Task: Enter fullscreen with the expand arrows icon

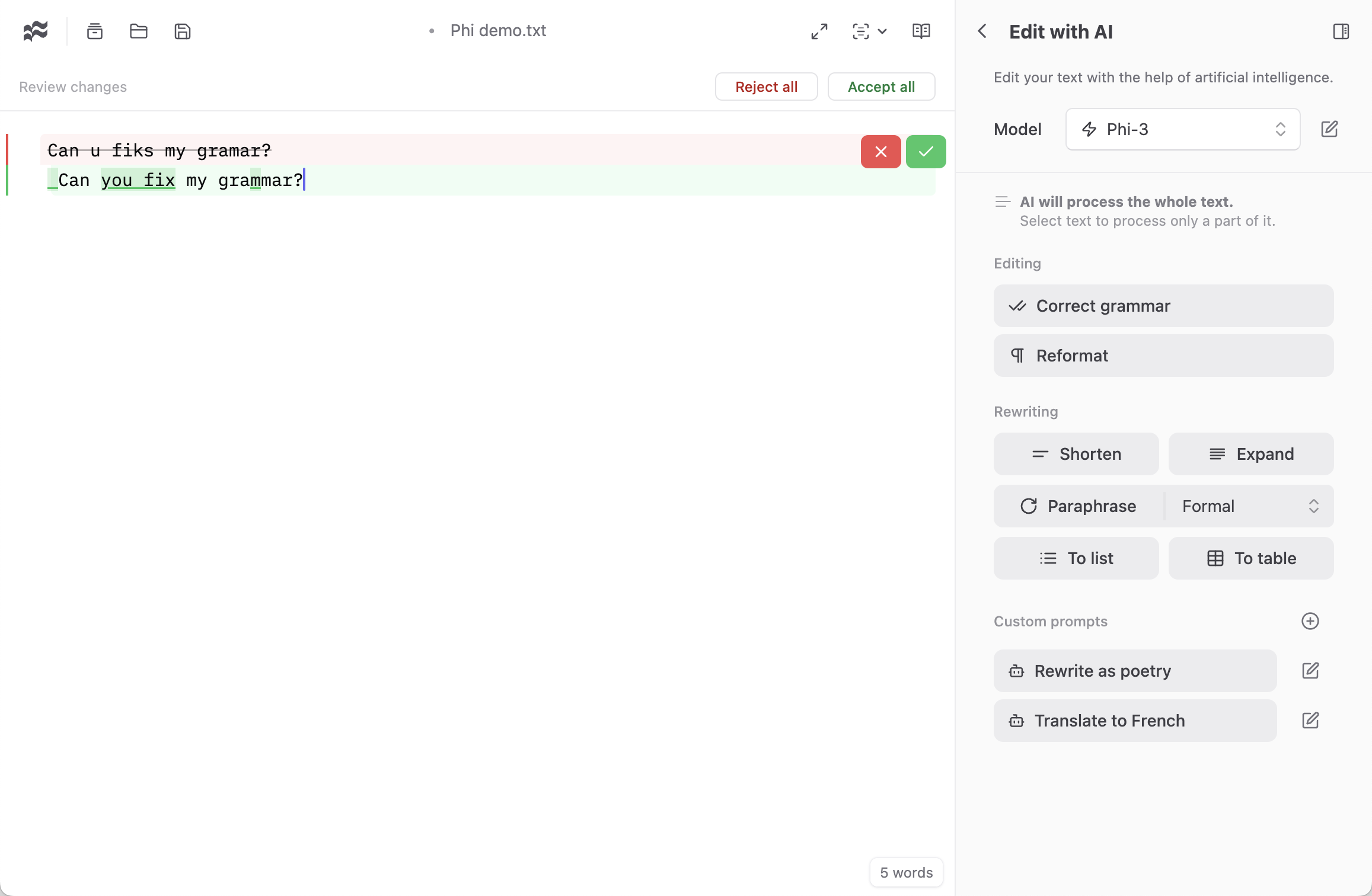Action: coord(819,31)
